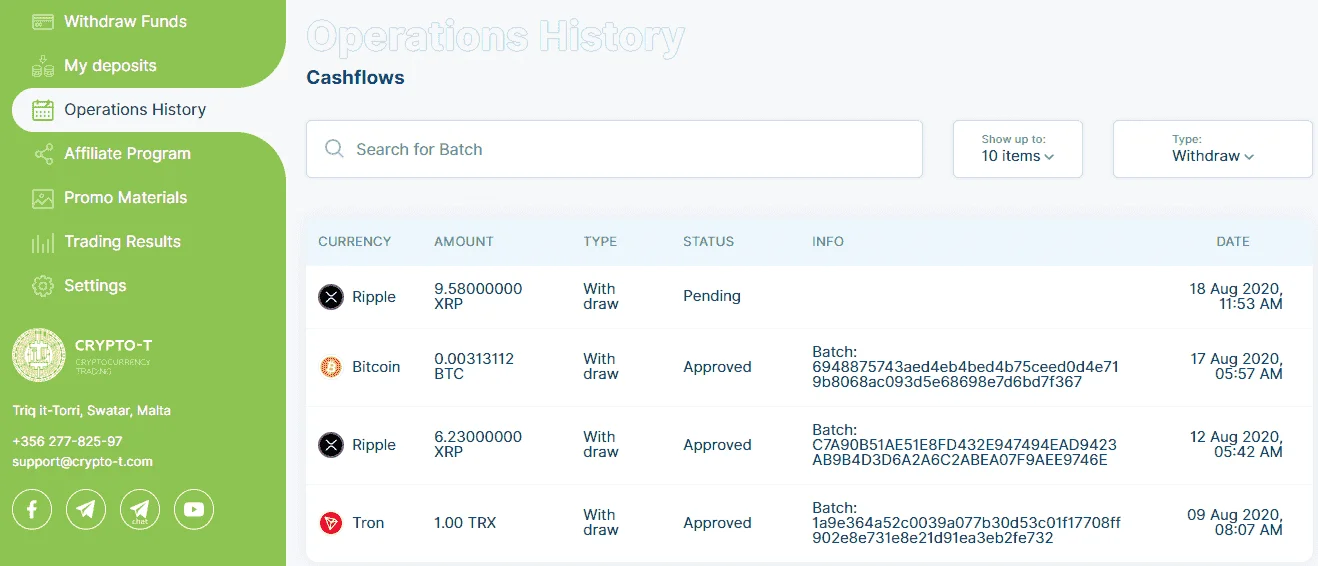
Task: Open Withdraw Funds menu item
Action: pos(125,21)
